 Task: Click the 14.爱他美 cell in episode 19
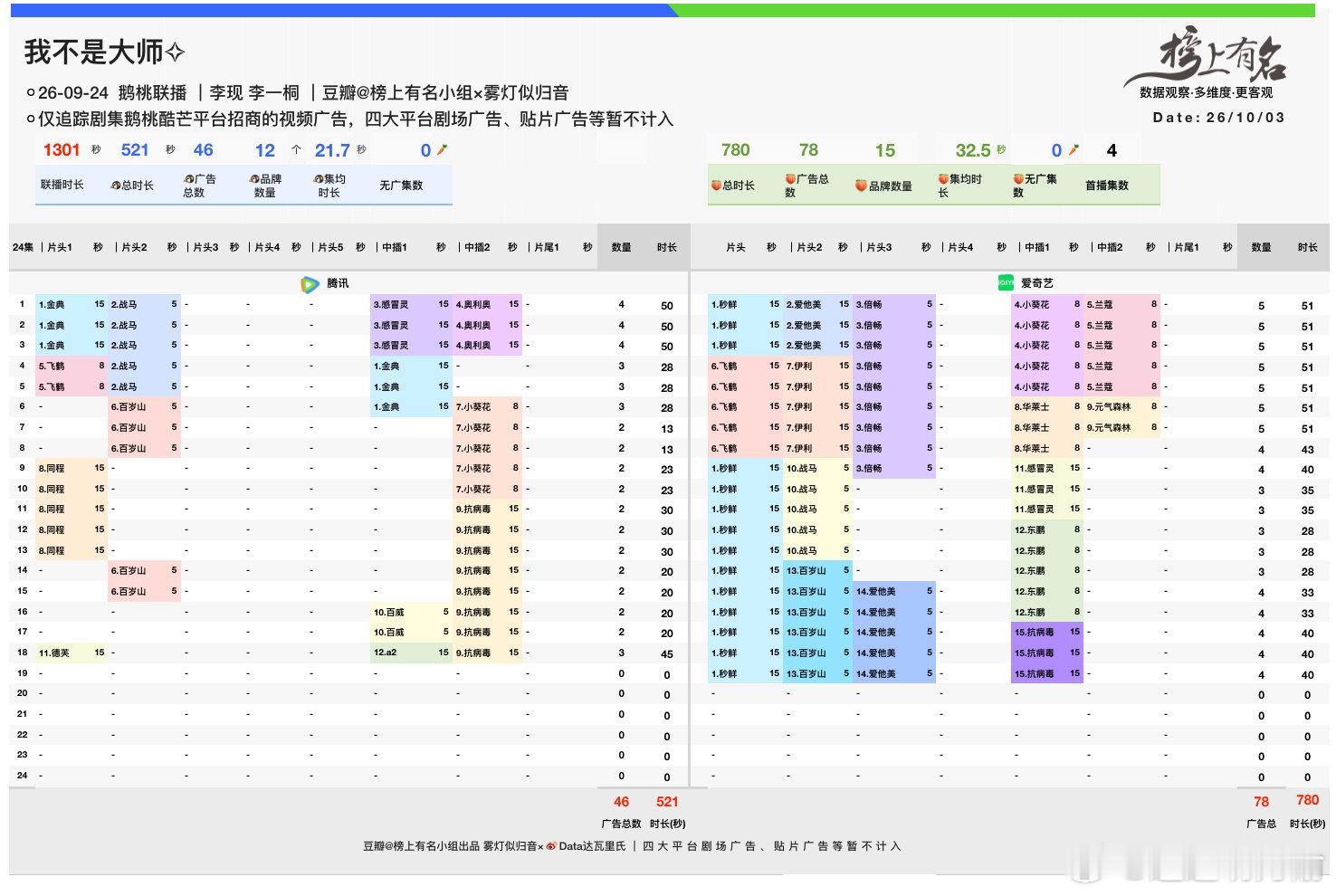pos(894,673)
